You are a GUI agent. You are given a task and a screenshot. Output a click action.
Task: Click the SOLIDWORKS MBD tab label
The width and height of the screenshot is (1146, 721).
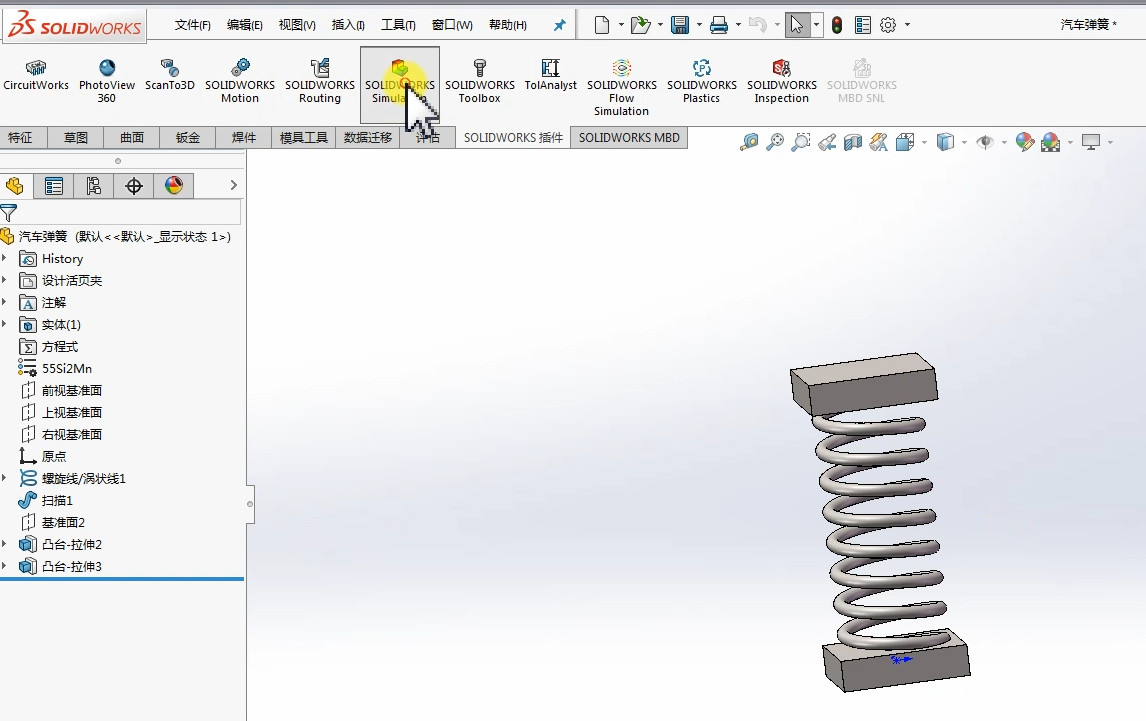click(629, 137)
